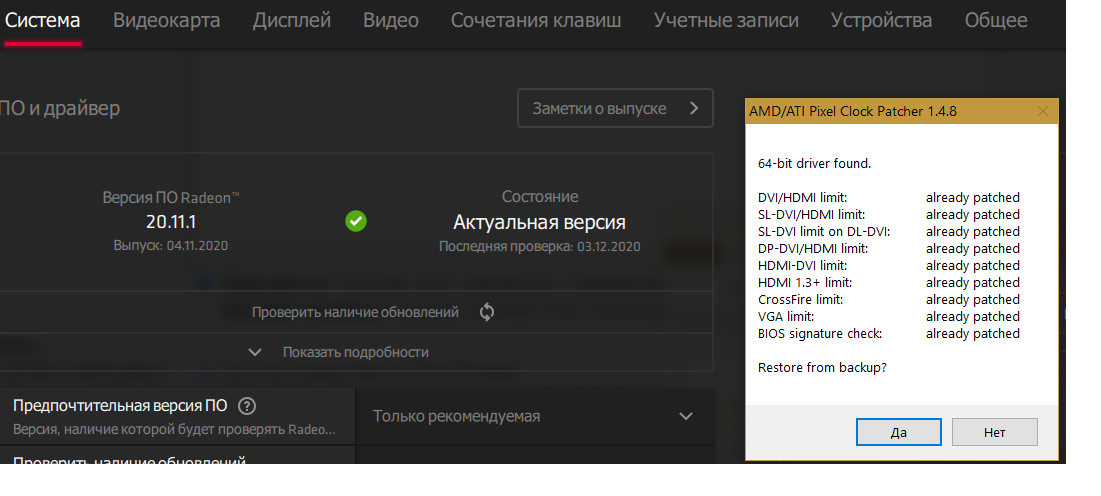1101x496 pixels.
Task: Select the Общее tab
Action: click(996, 20)
